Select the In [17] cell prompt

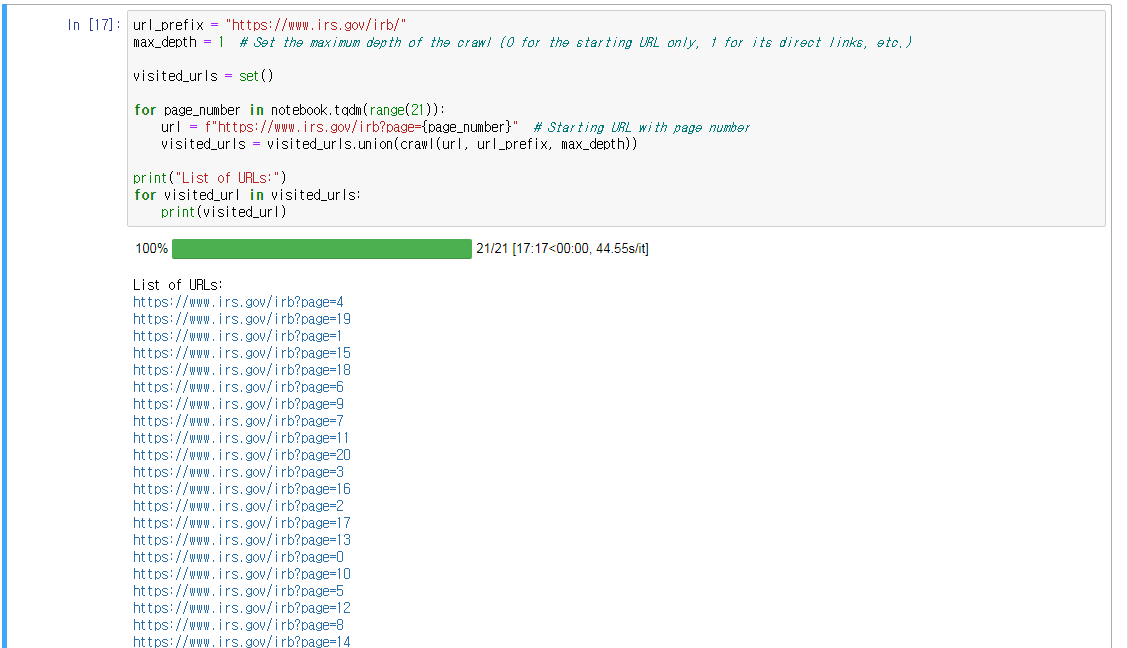point(94,25)
